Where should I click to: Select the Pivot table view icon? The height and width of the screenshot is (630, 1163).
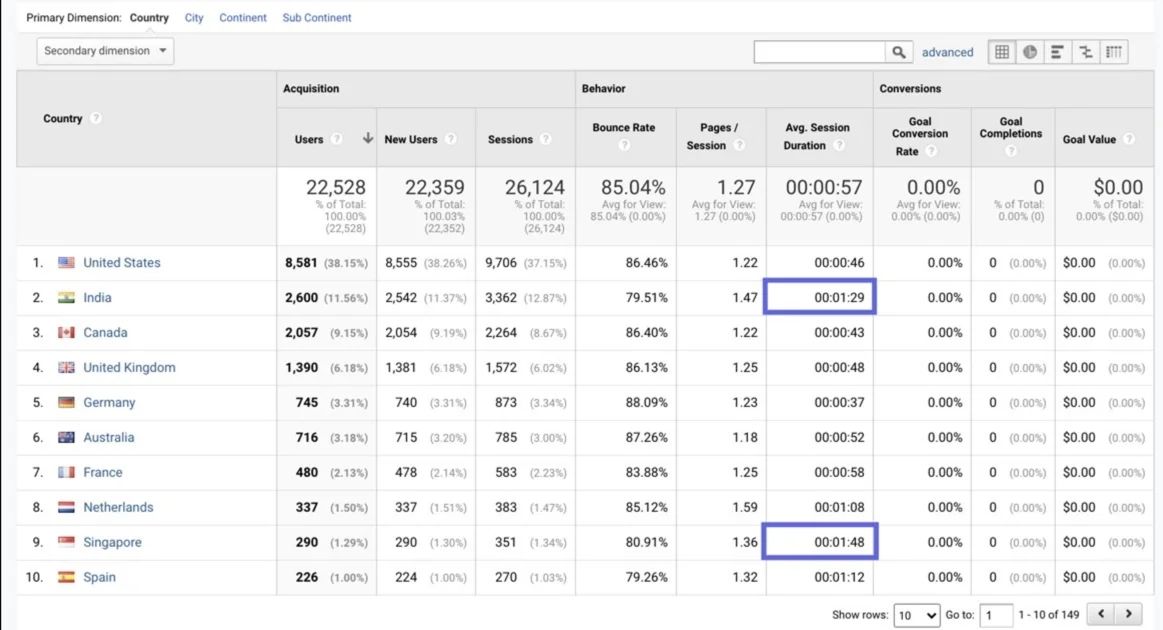click(x=1114, y=53)
